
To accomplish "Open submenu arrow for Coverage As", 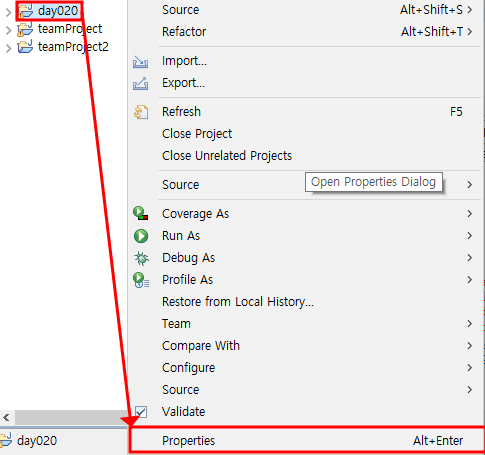I will tap(469, 214).
